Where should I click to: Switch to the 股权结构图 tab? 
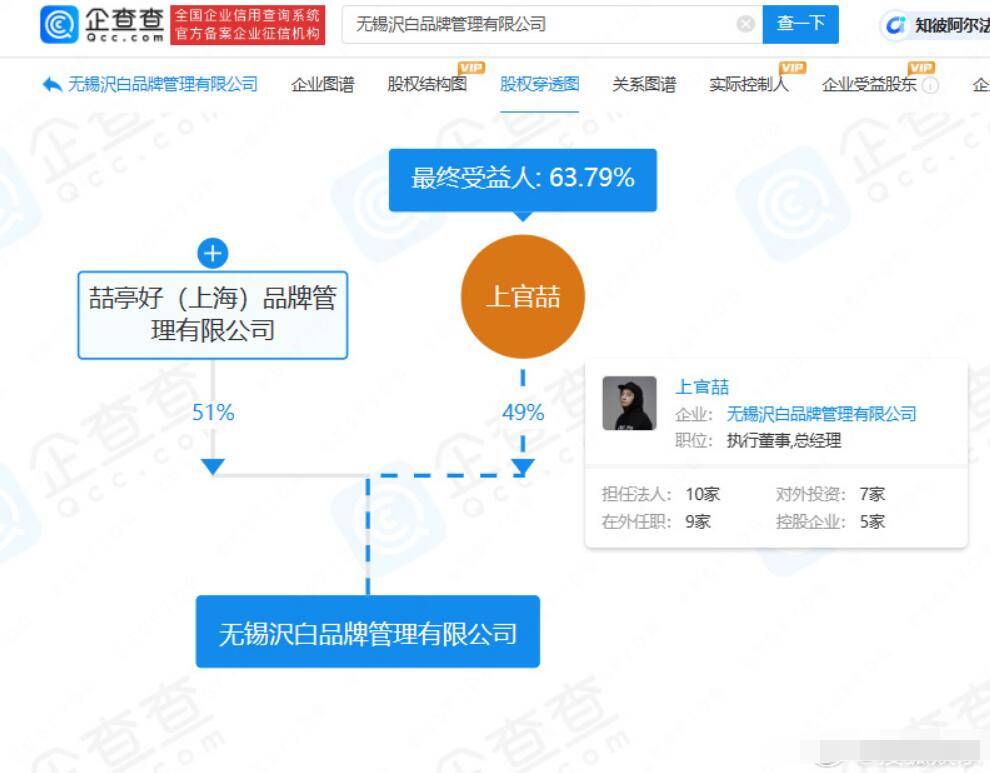pos(427,85)
